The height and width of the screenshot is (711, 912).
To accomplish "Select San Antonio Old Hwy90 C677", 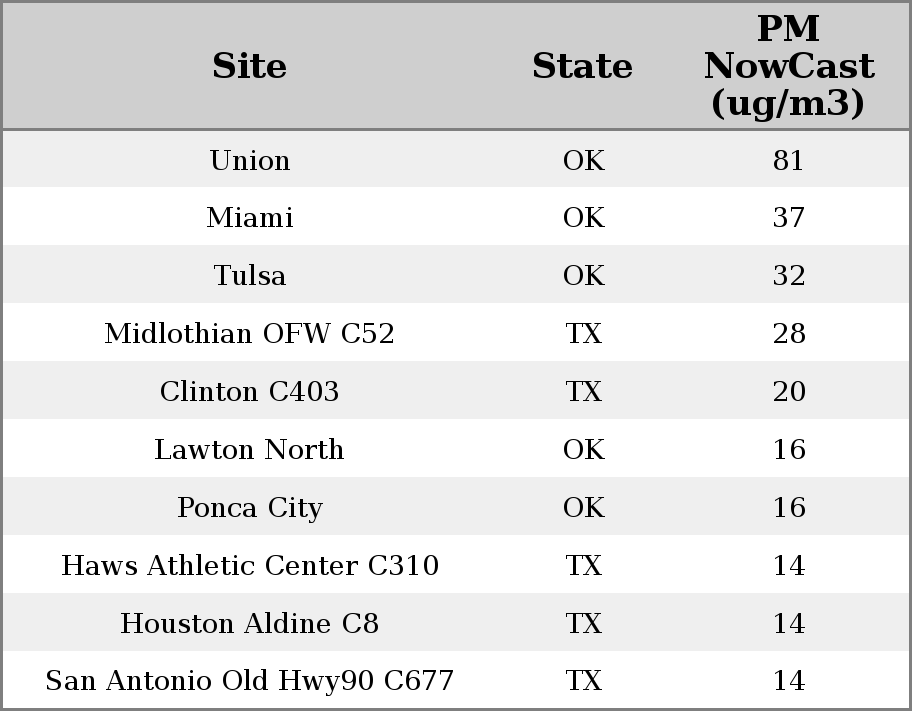I will click(x=250, y=680).
